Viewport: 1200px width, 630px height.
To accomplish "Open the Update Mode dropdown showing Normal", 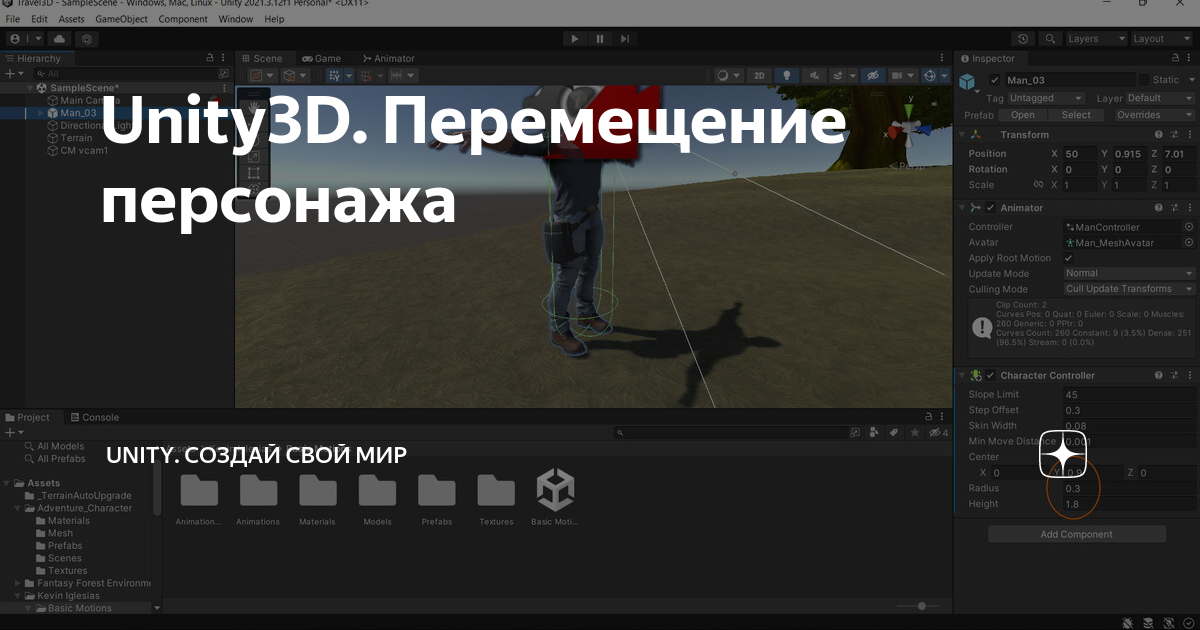I will 1126,273.
